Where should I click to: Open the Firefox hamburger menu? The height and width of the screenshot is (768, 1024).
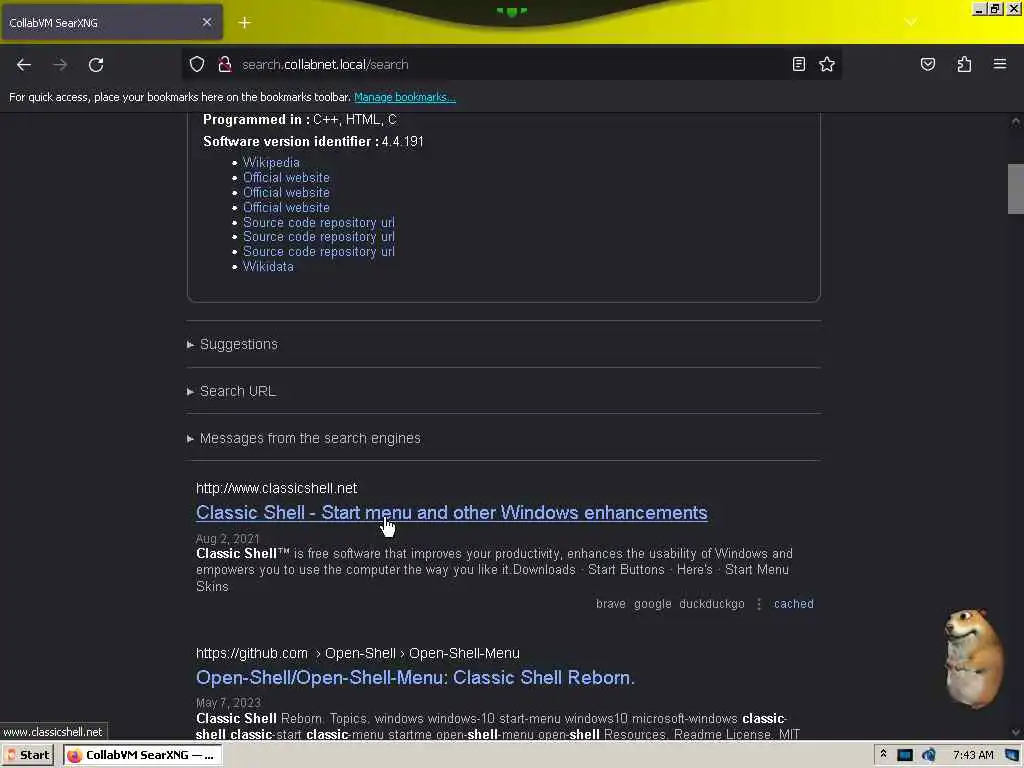pyautogui.click(x=1000, y=64)
